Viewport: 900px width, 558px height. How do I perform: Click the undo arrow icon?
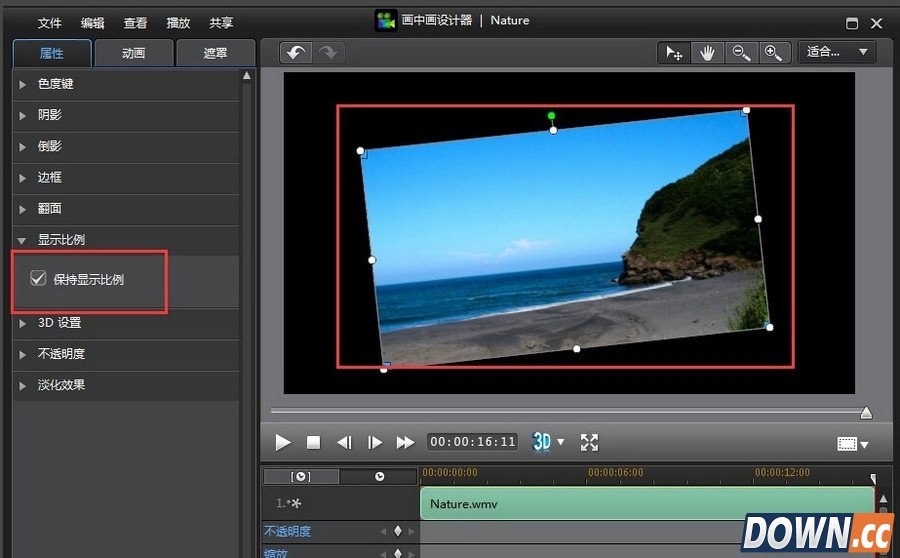click(295, 52)
